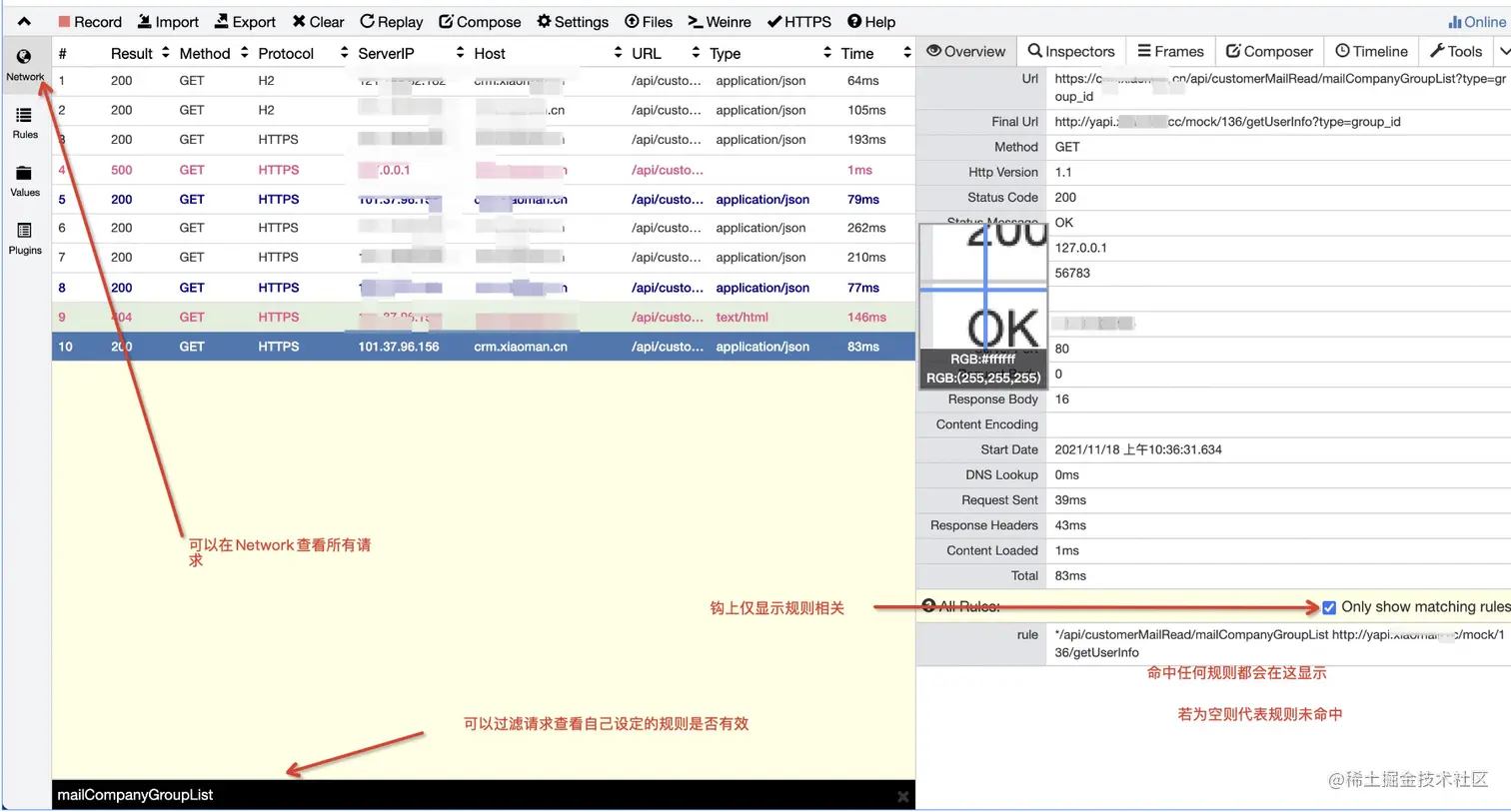The width and height of the screenshot is (1511, 812).
Task: Sort the table by URL column
Action: (666, 53)
